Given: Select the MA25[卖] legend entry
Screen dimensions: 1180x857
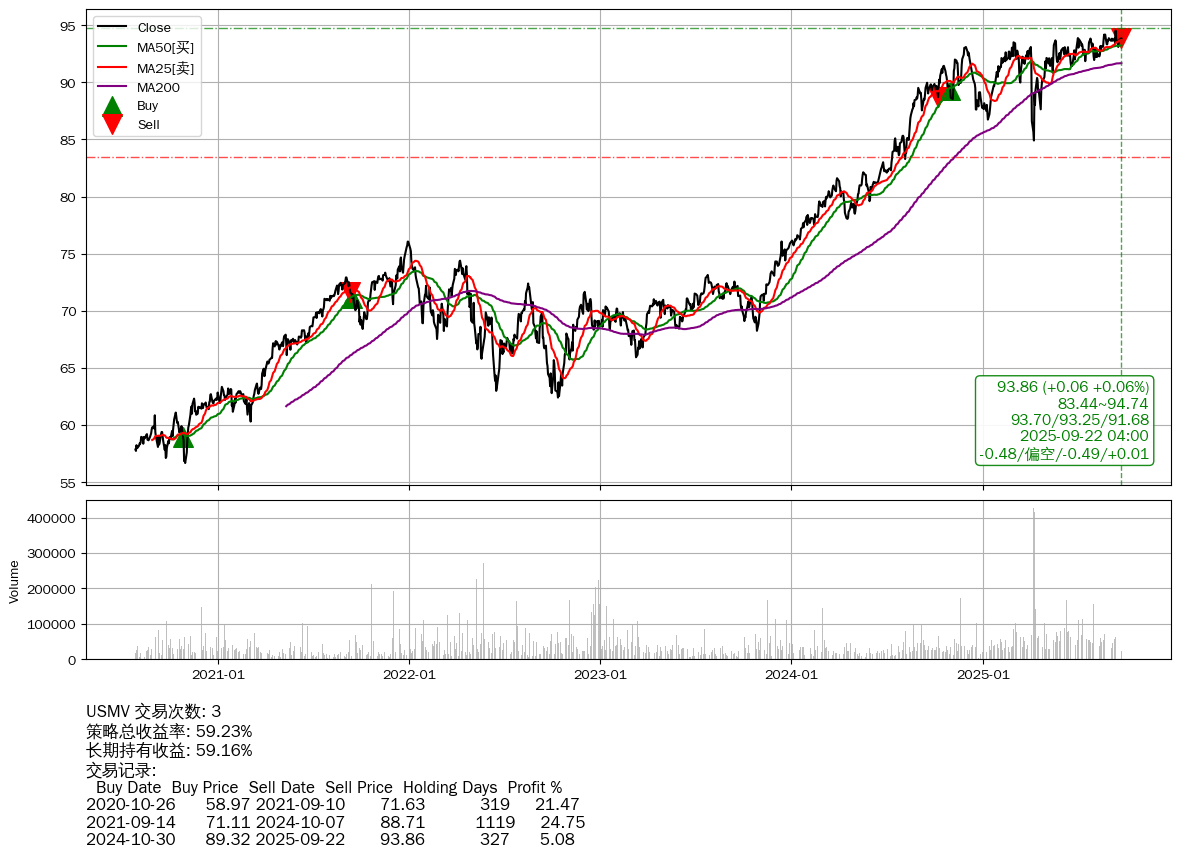Looking at the screenshot, I should [165, 68].
